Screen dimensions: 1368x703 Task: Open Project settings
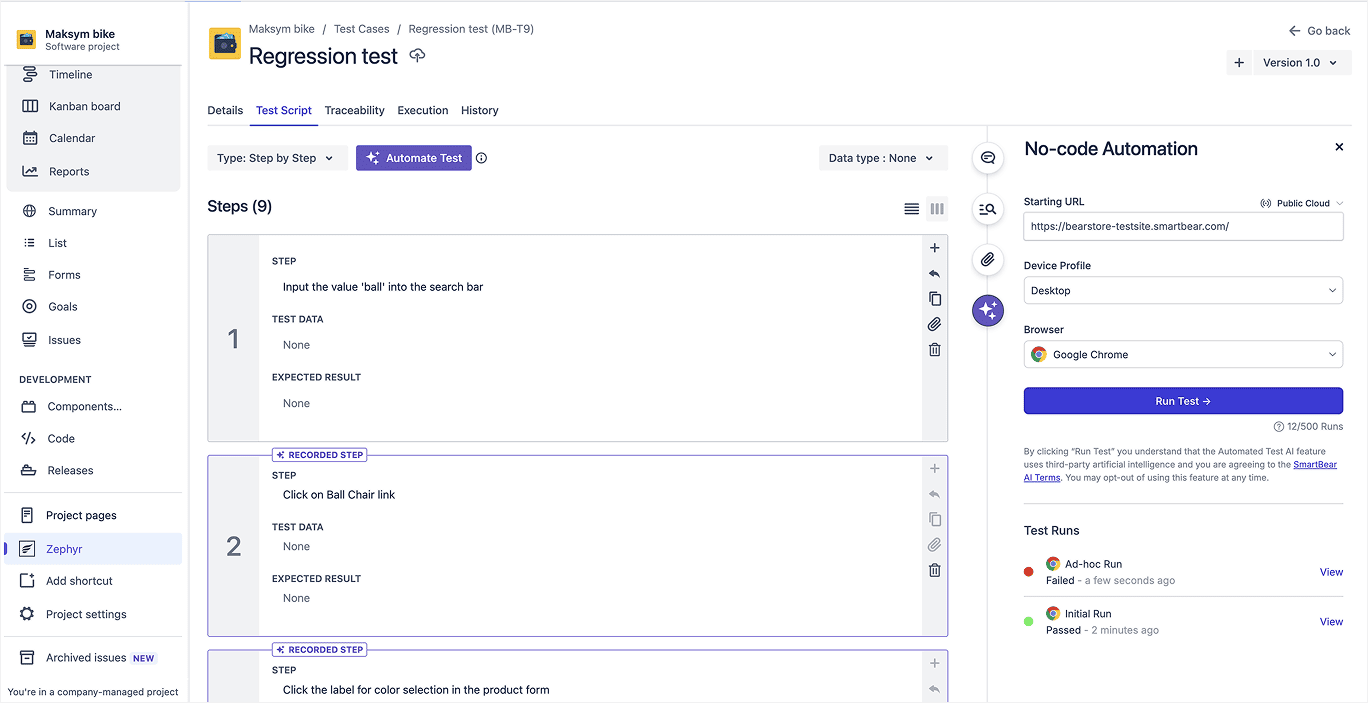(86, 614)
